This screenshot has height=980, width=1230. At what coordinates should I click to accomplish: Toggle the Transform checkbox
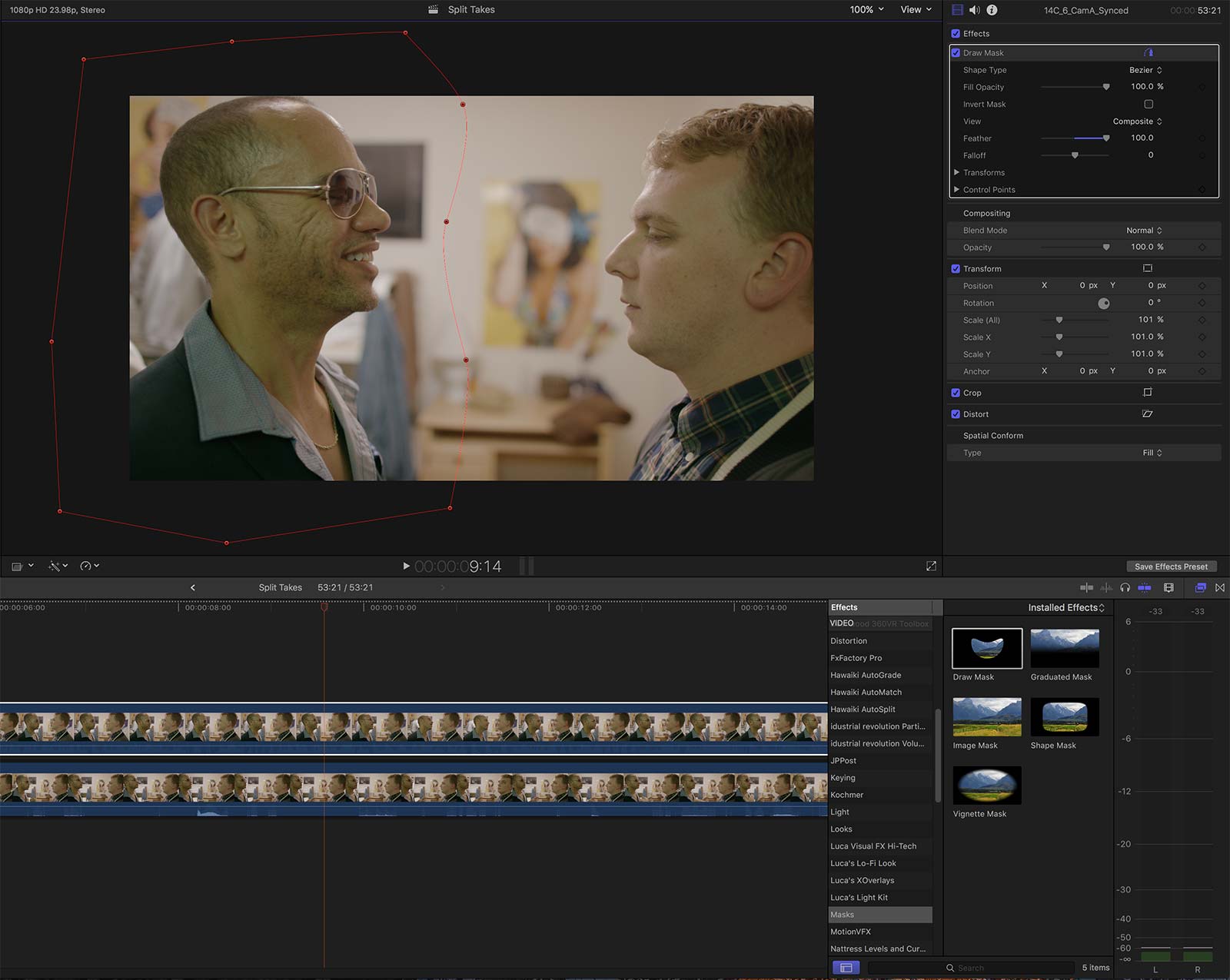(956, 268)
